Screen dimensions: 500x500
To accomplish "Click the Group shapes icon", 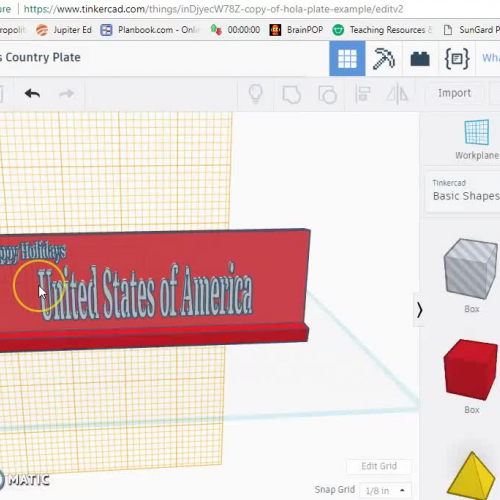I will coord(292,94).
